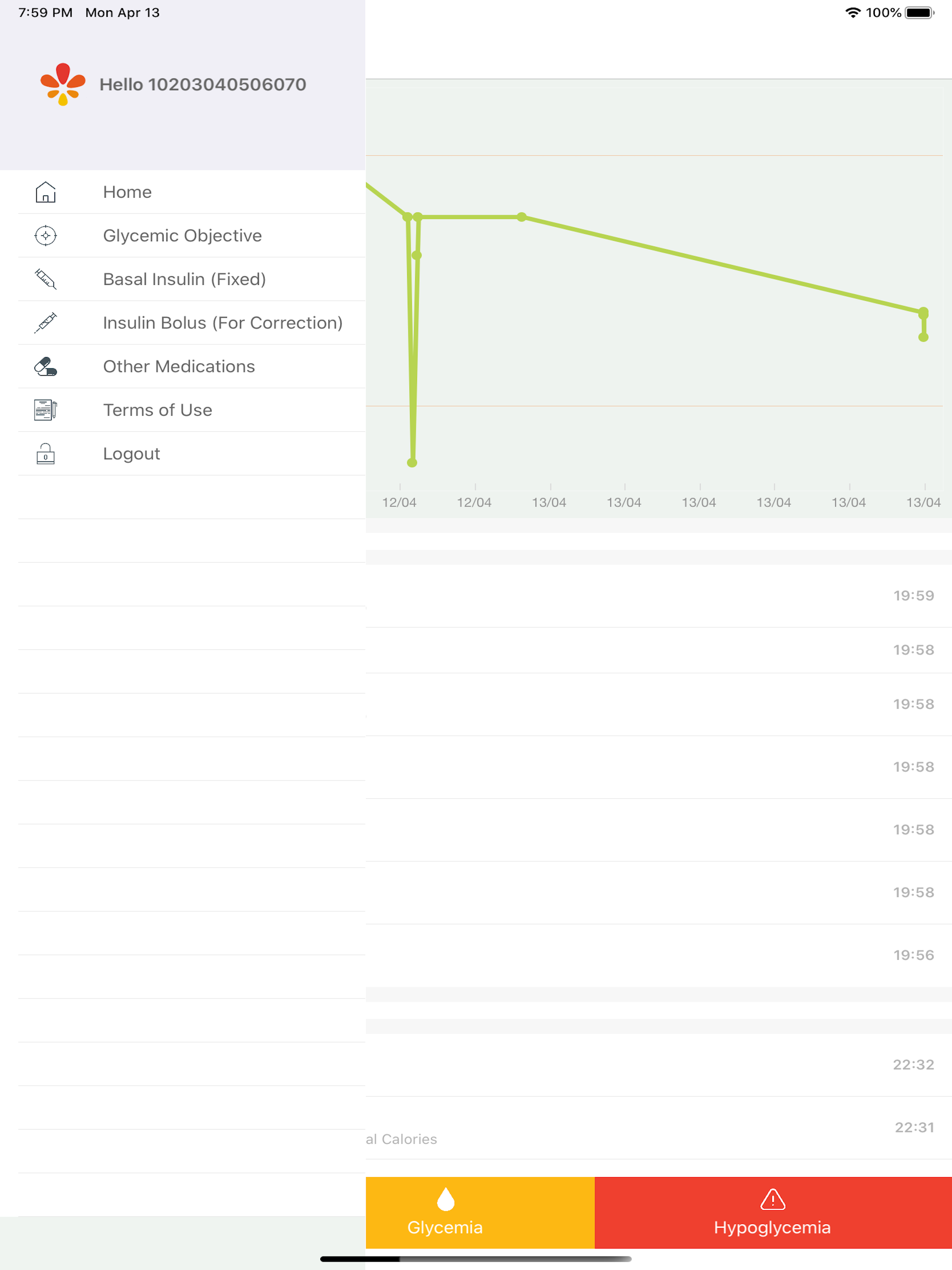
Task: Tap the Terms of Use document icon
Action: [46, 410]
